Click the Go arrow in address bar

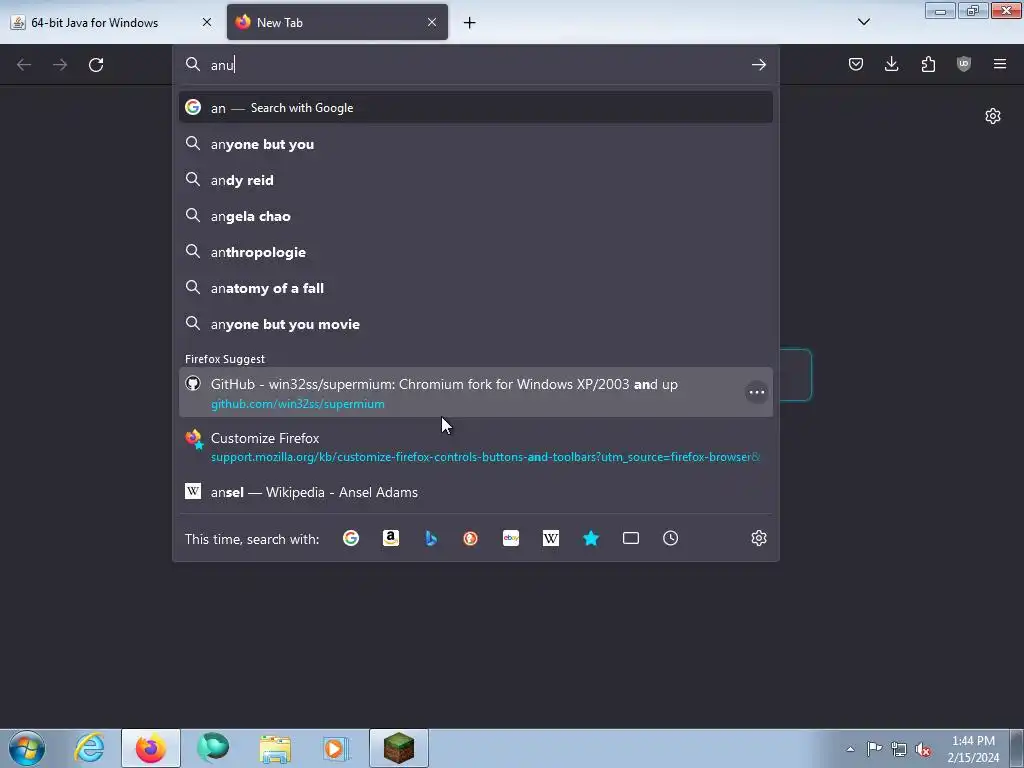tap(758, 65)
